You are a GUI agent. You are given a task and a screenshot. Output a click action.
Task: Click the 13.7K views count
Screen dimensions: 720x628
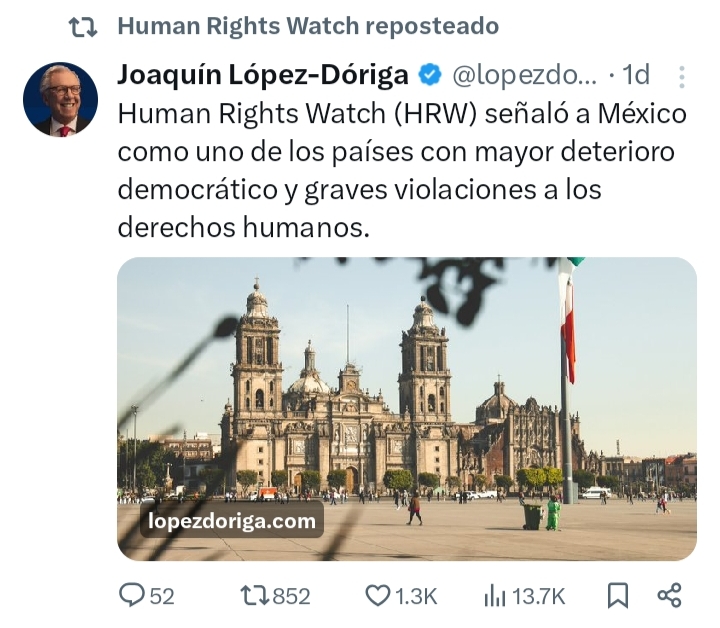click(x=538, y=596)
